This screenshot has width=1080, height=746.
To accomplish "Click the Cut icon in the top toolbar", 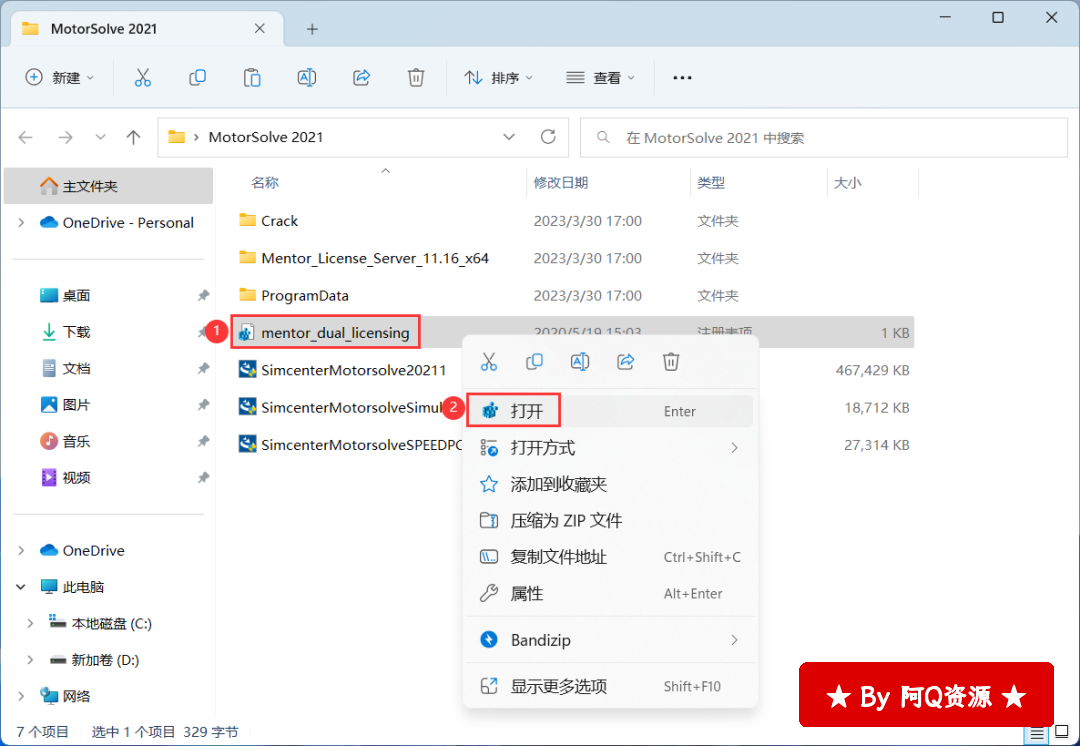I will [x=143, y=77].
